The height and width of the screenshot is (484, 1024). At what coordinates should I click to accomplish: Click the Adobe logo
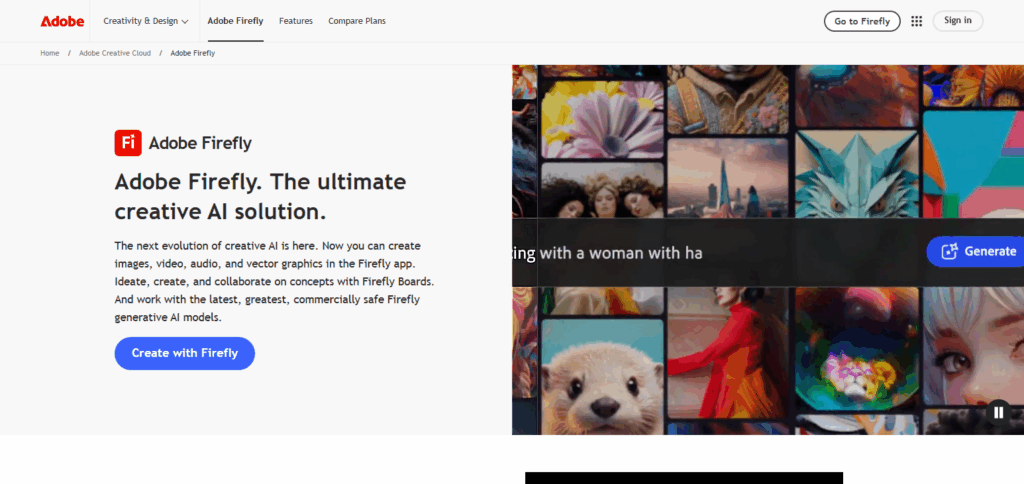tap(62, 21)
